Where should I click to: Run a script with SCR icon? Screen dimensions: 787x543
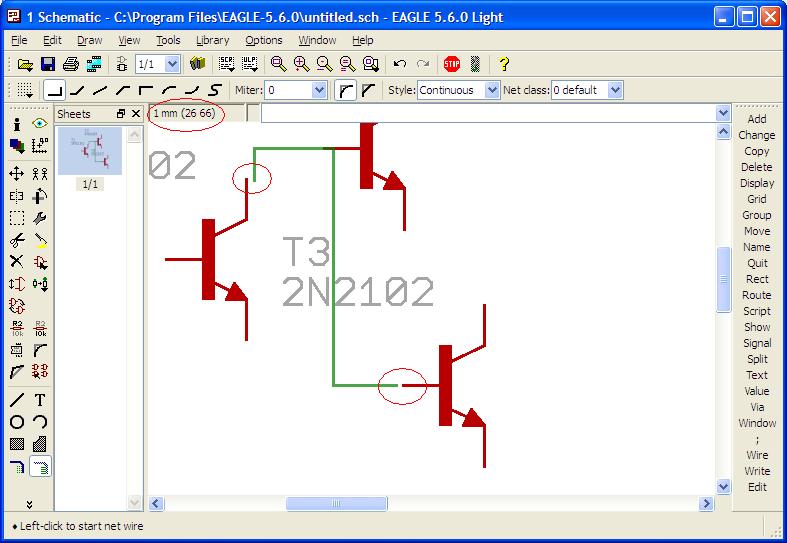(227, 64)
